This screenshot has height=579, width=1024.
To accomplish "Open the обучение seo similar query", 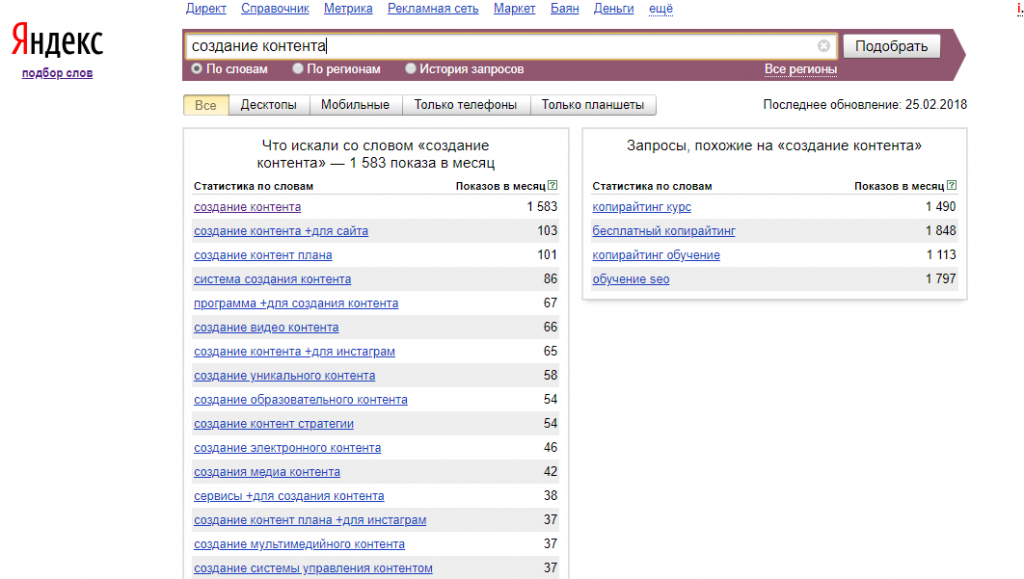I will (x=631, y=279).
